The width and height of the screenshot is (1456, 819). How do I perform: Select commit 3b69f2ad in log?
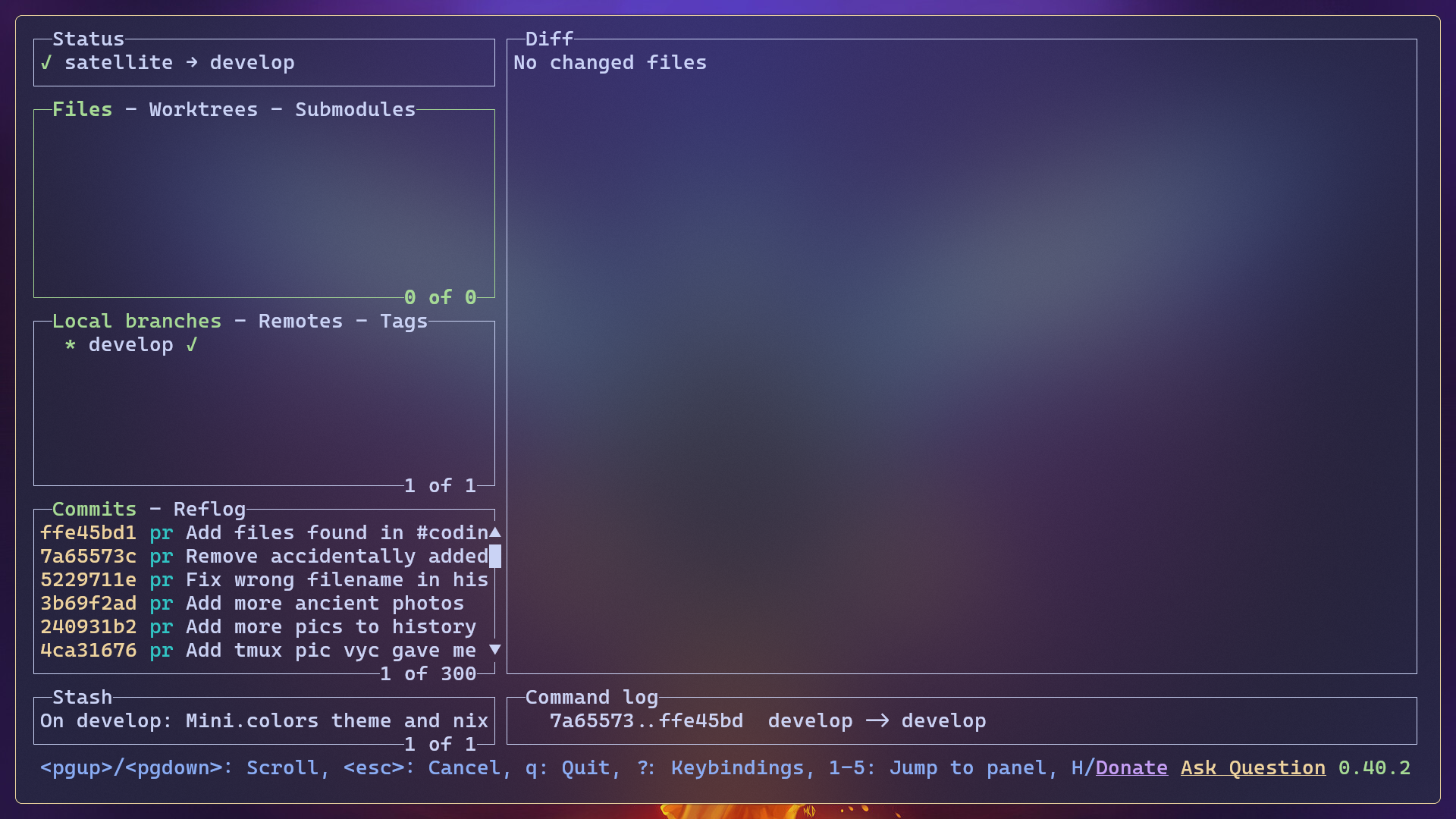(x=265, y=603)
